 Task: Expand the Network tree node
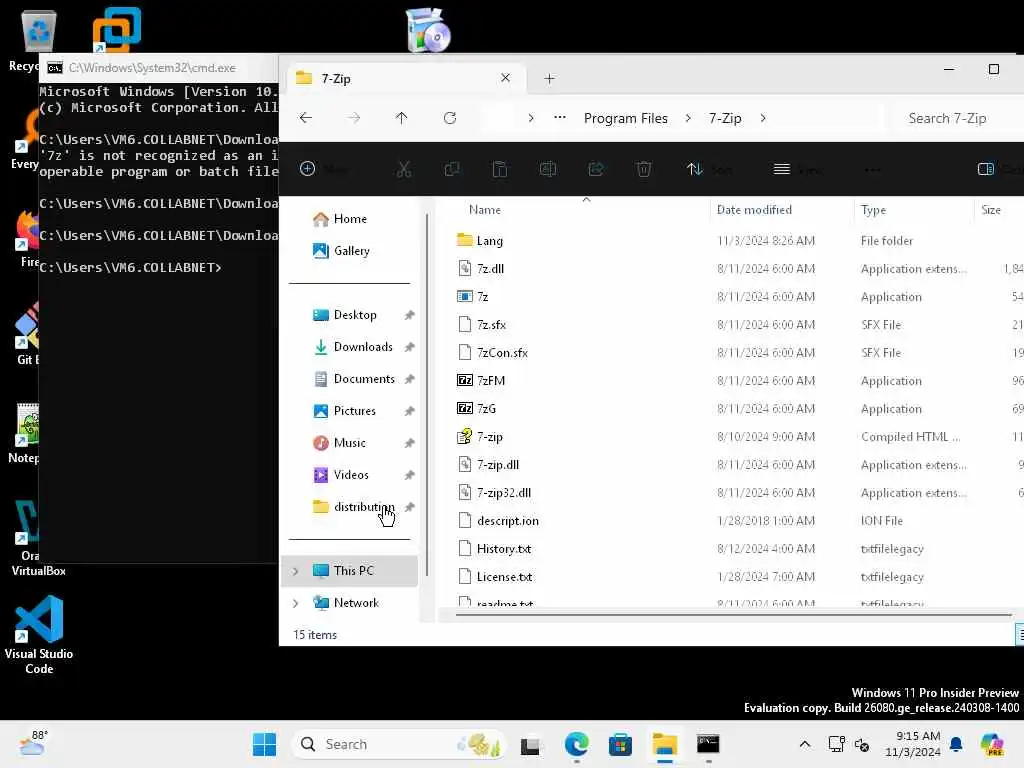point(296,603)
